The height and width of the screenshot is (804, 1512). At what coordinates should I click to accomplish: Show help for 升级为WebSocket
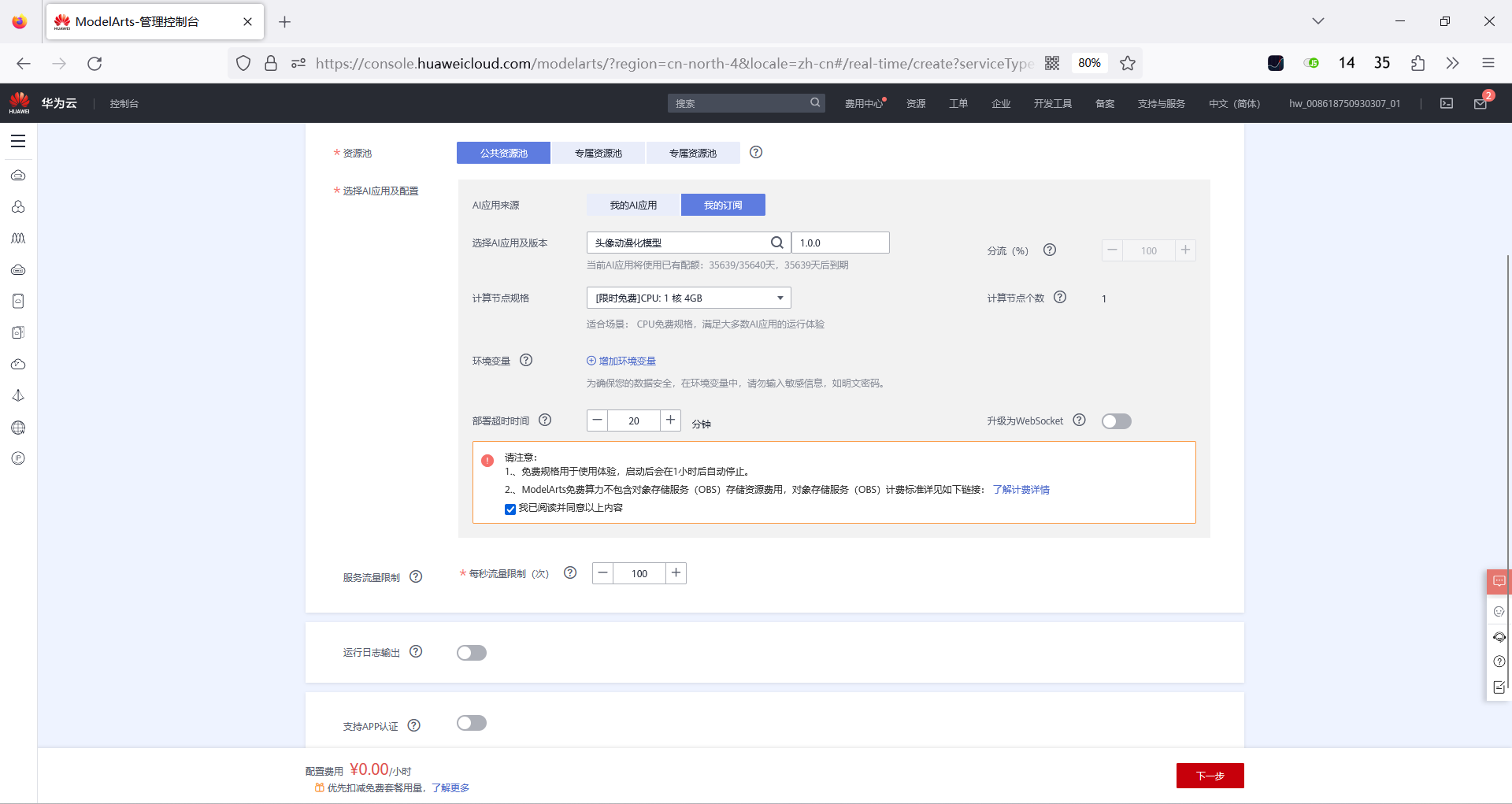(x=1080, y=420)
